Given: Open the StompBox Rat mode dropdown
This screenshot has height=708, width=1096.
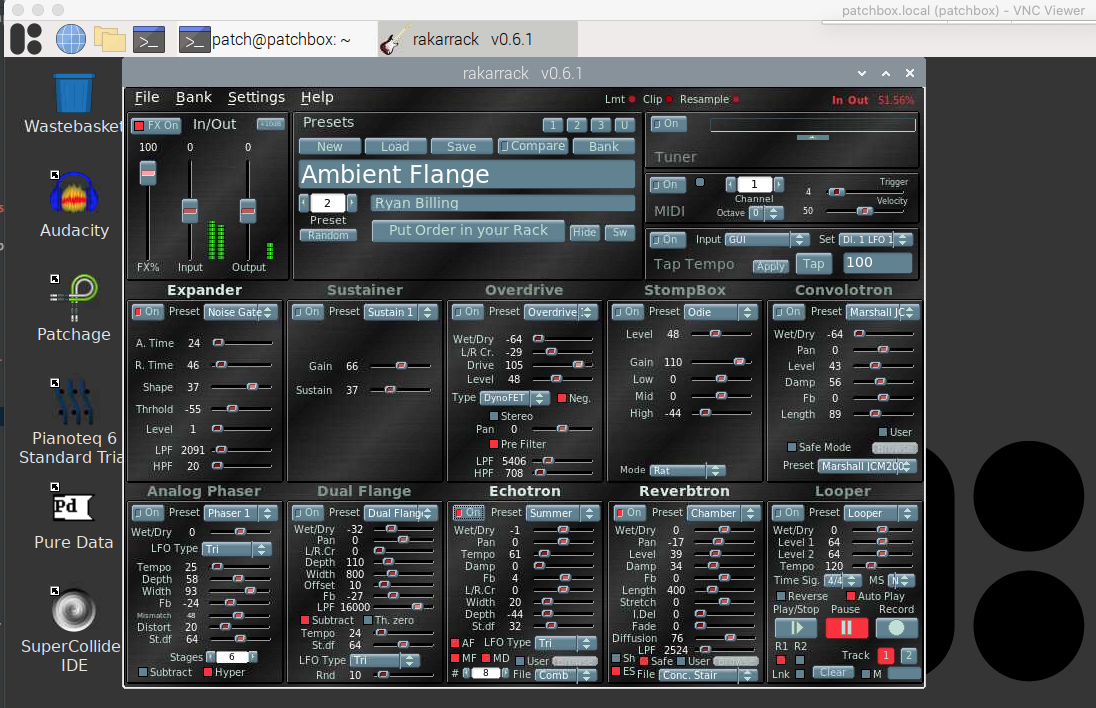Looking at the screenshot, I should coord(688,470).
